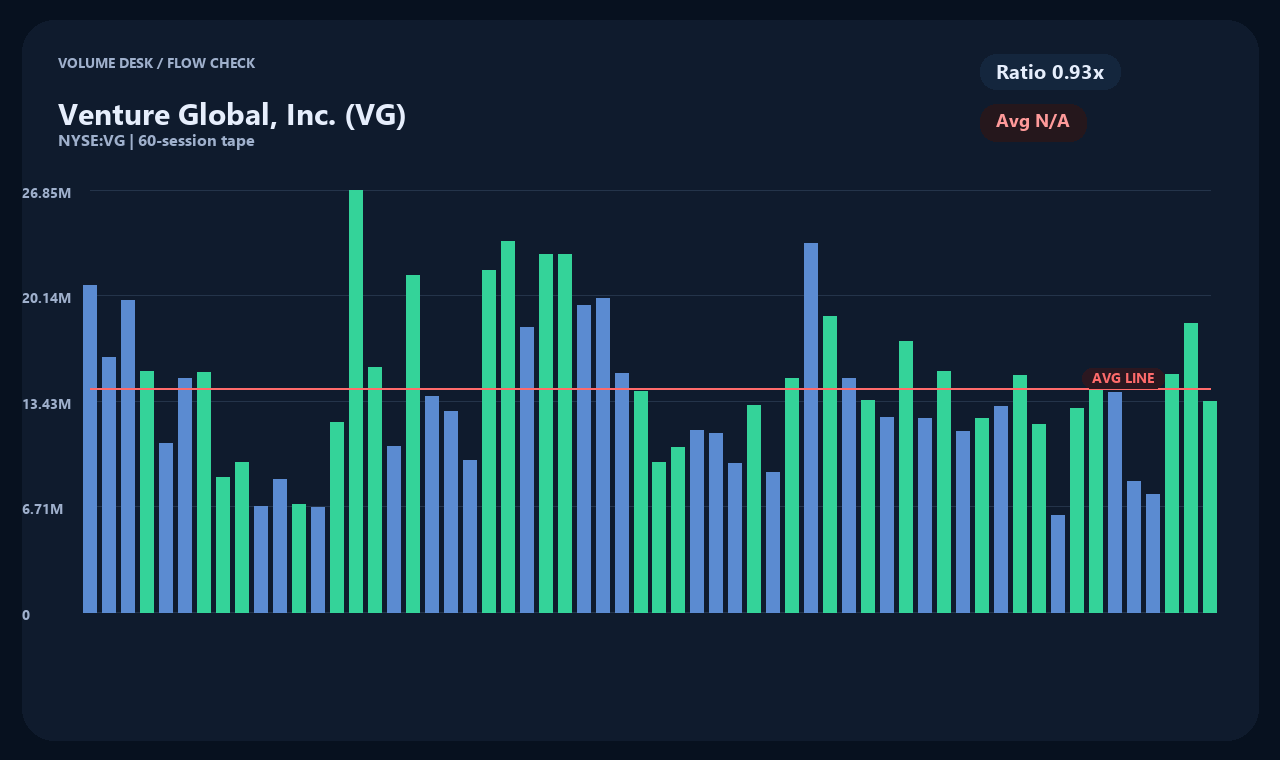Viewport: 1280px width, 760px height.
Task: Click the 6.71M axis label
Action: click(x=43, y=509)
